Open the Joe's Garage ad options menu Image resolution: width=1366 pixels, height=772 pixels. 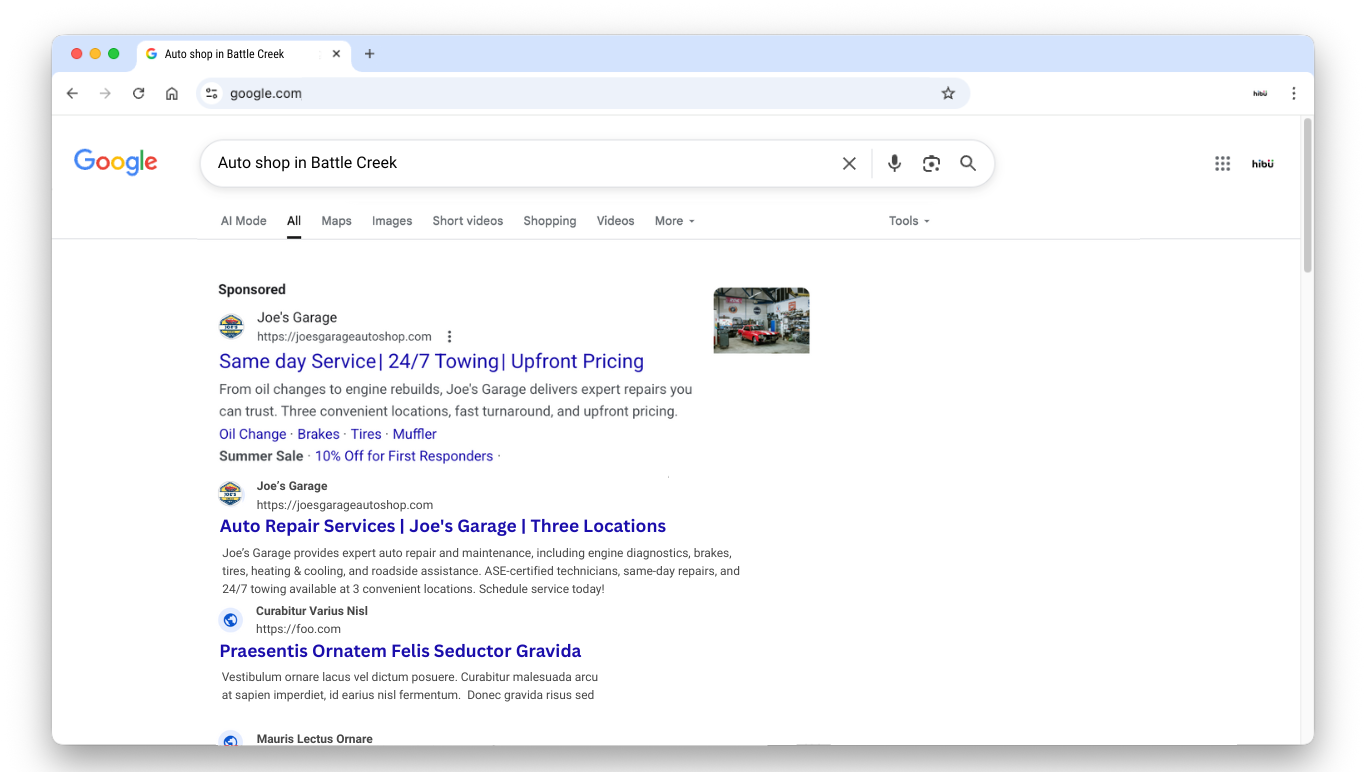click(x=449, y=337)
